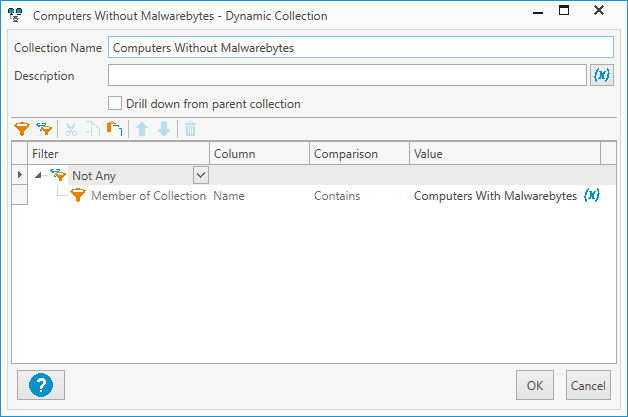
Task: Click the Comparison column header
Action: point(359,153)
